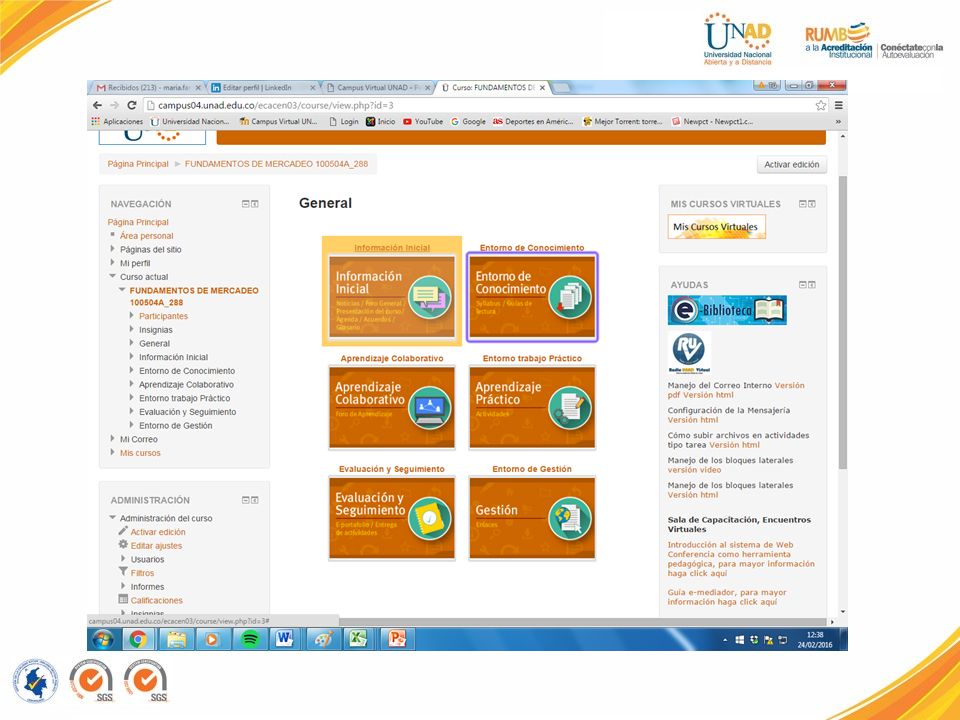The height and width of the screenshot is (720, 960).
Task: Expand Páginas del sitio tree node
Action: (x=113, y=249)
